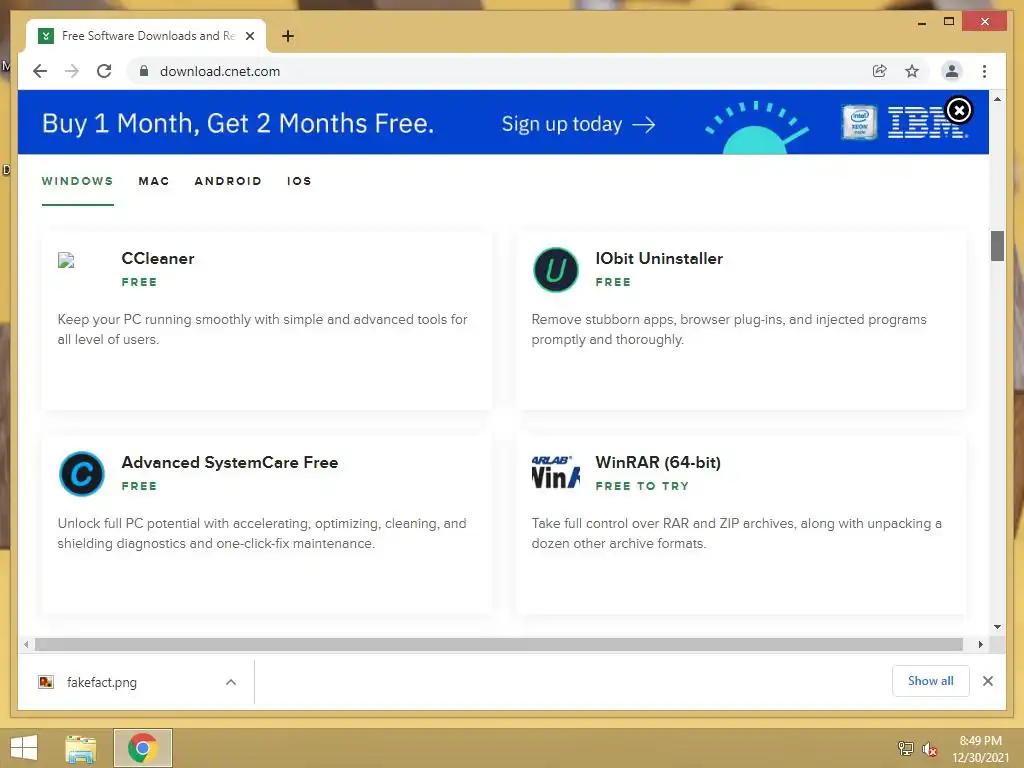Image resolution: width=1024 pixels, height=768 pixels.
Task: Click the horizontal scroll right arrow
Action: coord(980,645)
